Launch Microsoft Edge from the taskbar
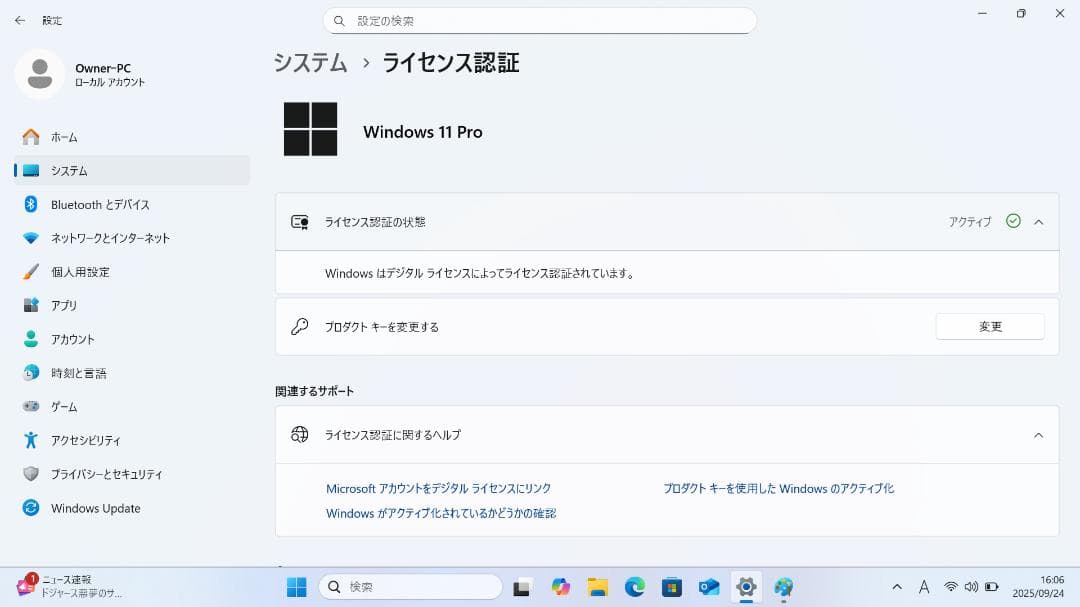Viewport: 1080px width, 607px height. coord(633,586)
